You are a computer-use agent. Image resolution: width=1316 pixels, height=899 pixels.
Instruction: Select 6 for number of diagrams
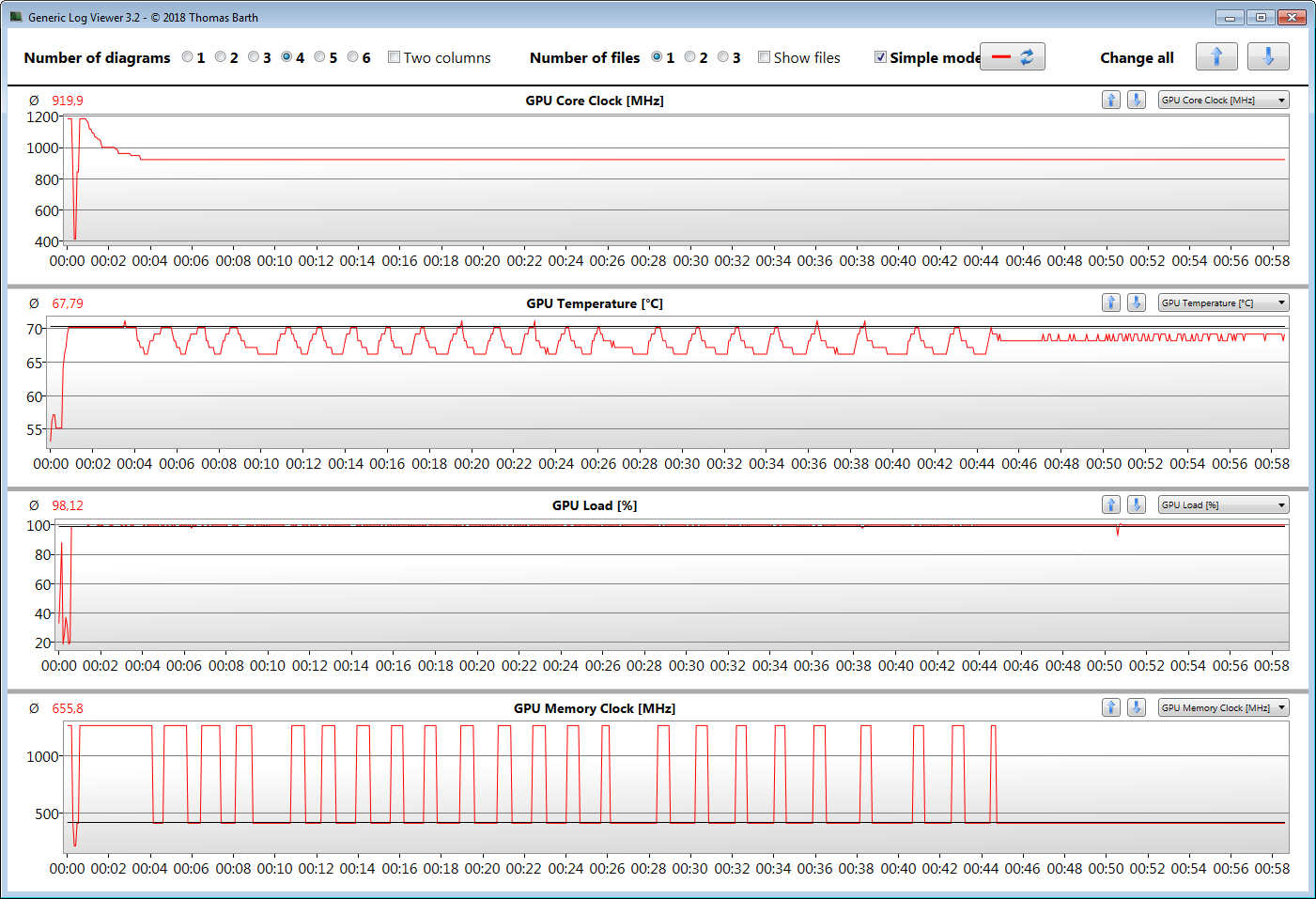pos(353,57)
